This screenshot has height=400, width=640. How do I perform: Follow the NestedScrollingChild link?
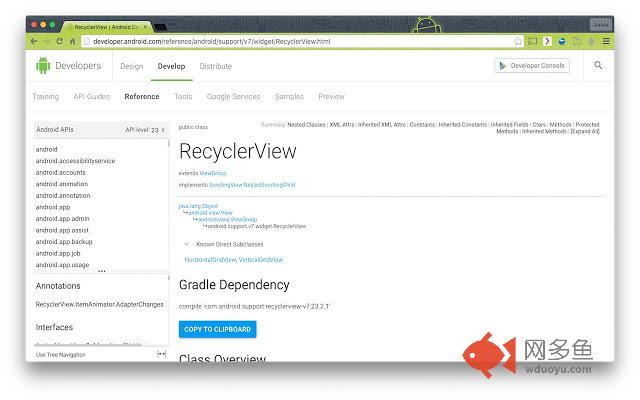[x=269, y=185]
